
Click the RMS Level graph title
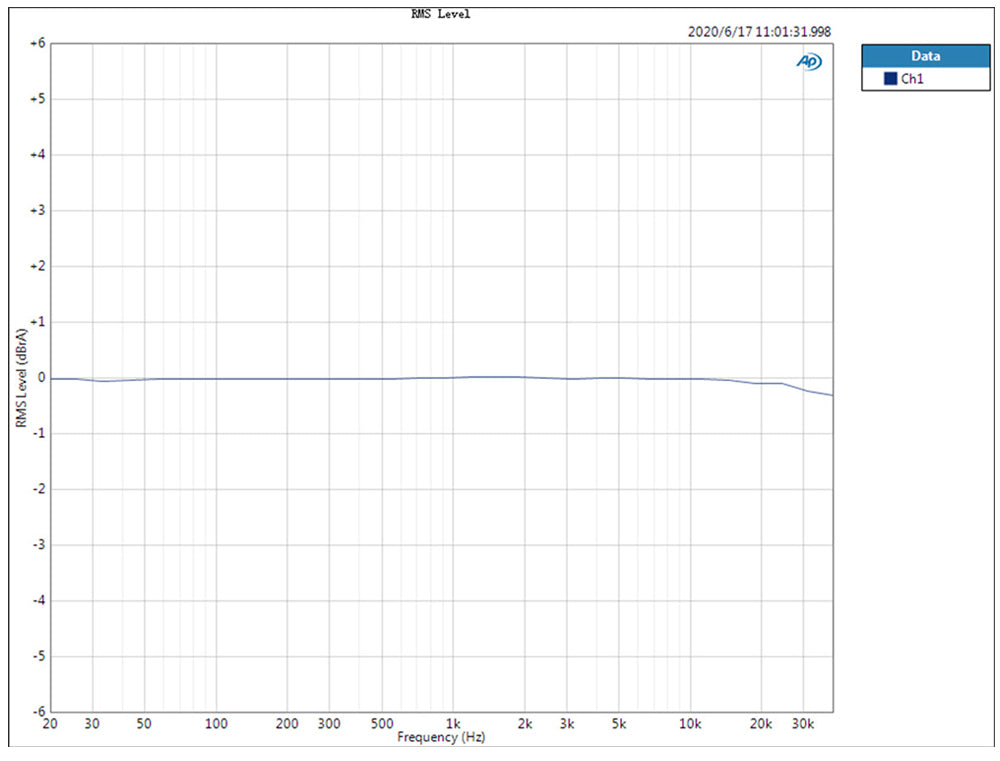(x=441, y=14)
